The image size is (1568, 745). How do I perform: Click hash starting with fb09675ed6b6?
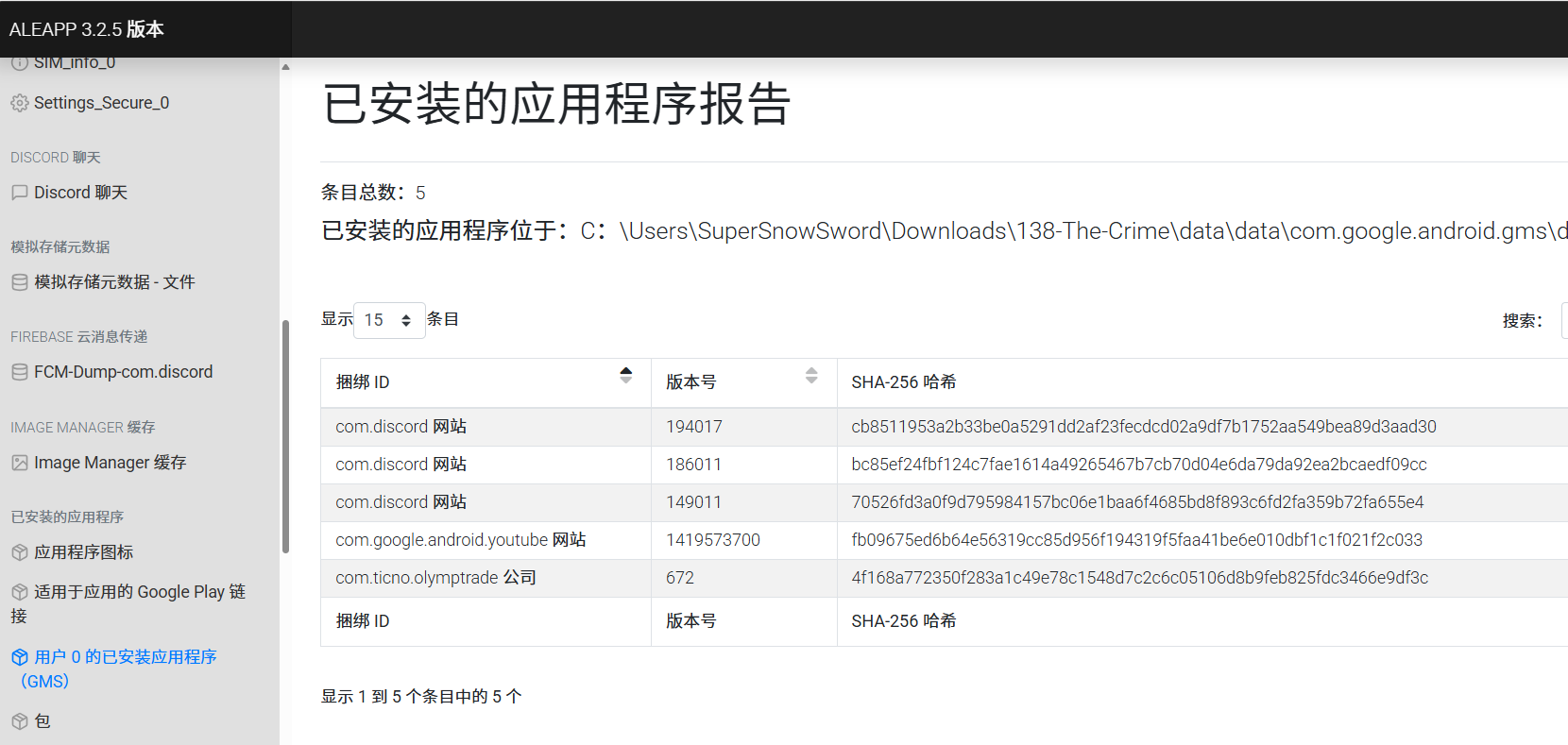tap(1136, 540)
